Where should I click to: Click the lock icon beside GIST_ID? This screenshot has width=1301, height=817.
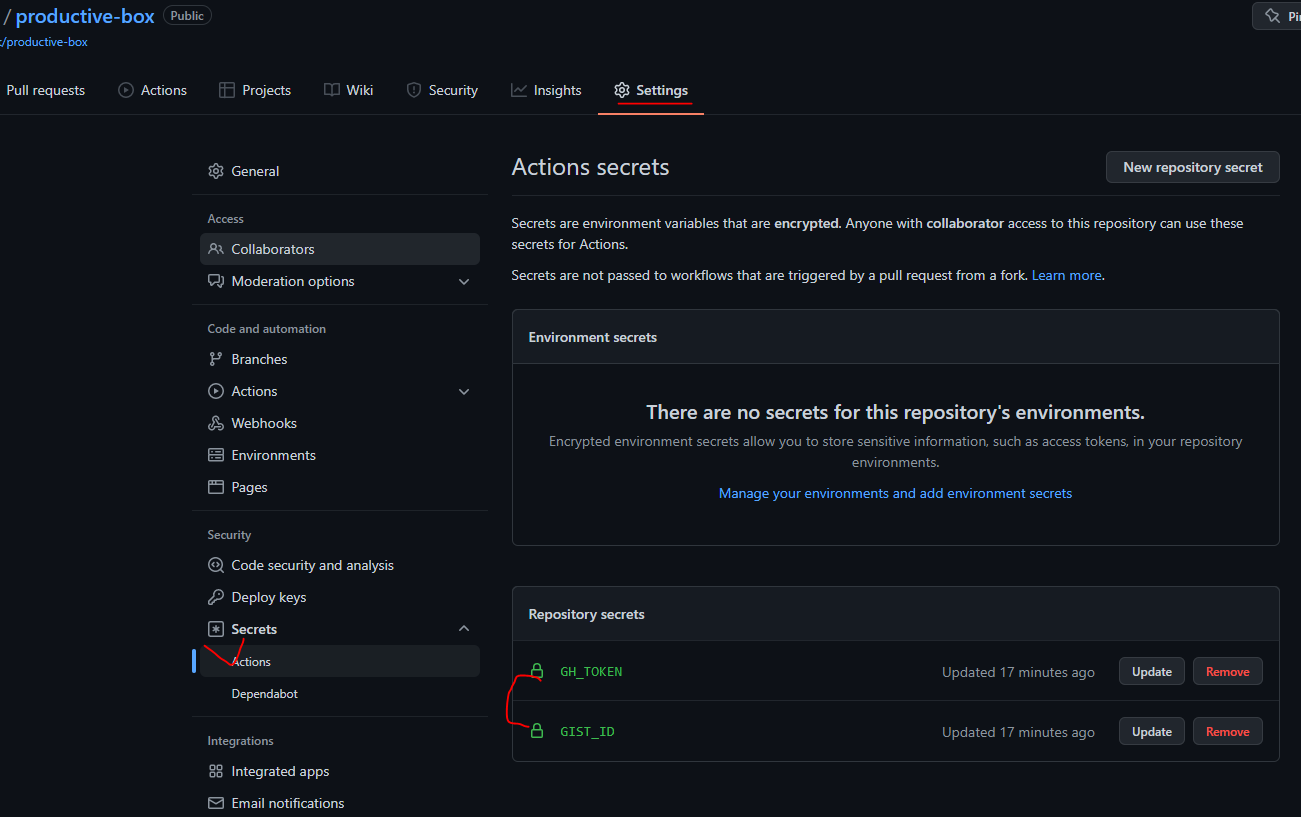(x=537, y=731)
